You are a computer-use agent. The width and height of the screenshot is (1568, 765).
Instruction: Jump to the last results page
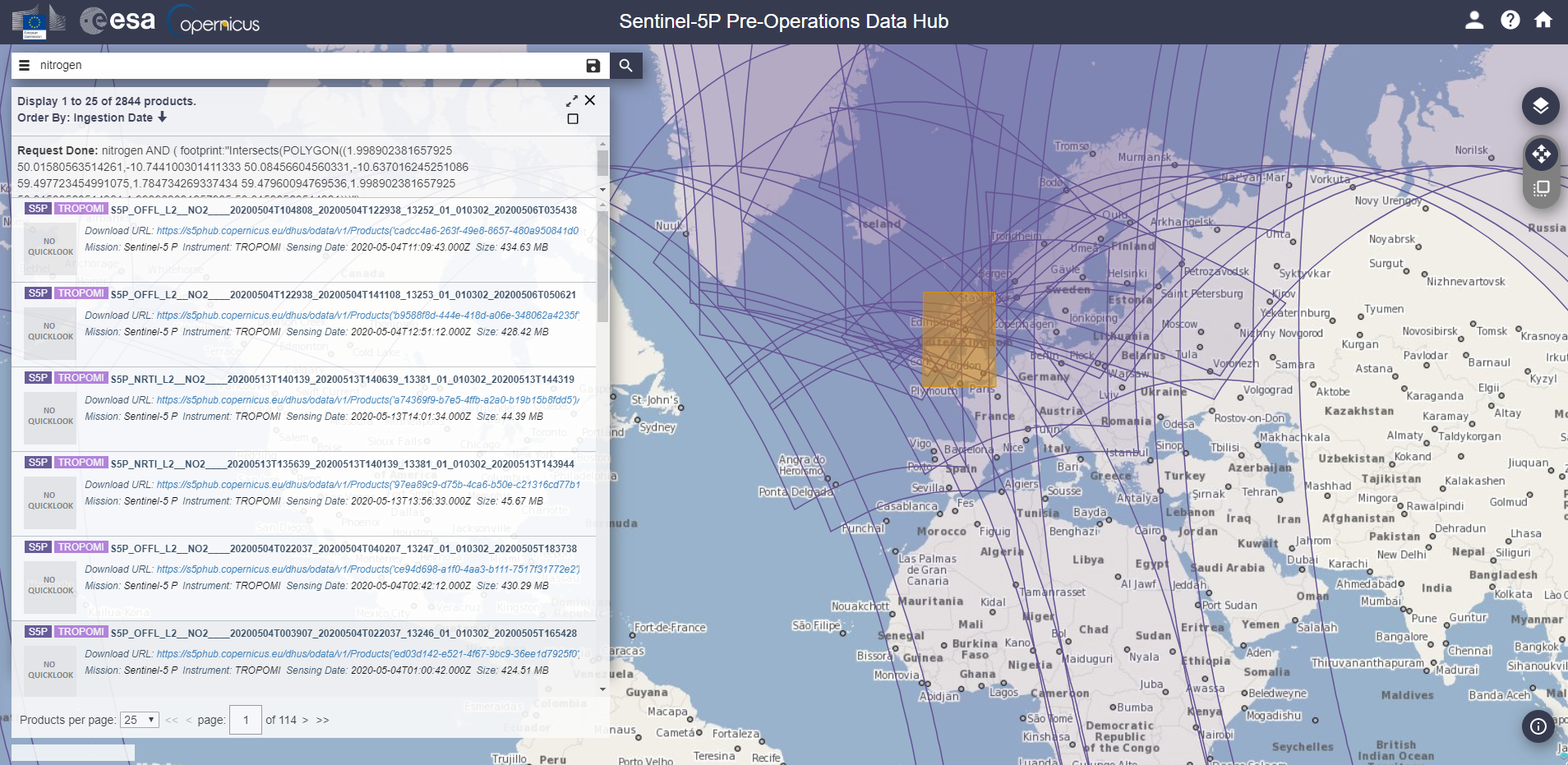pyautogui.click(x=322, y=720)
